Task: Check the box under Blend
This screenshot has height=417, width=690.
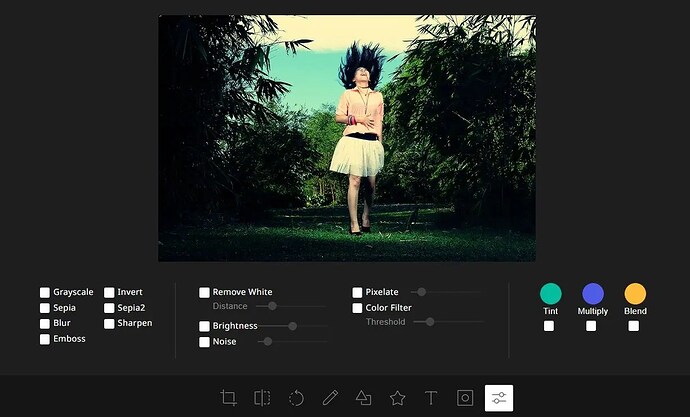Action: click(x=634, y=326)
